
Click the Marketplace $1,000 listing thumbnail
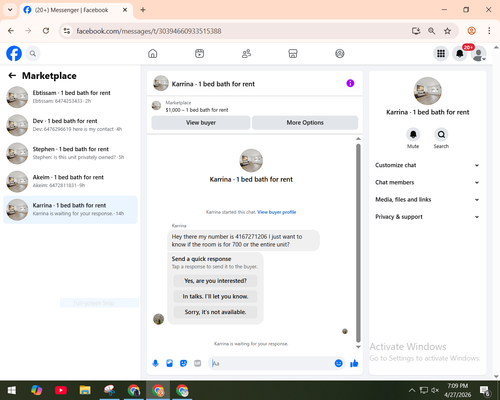tap(156, 106)
